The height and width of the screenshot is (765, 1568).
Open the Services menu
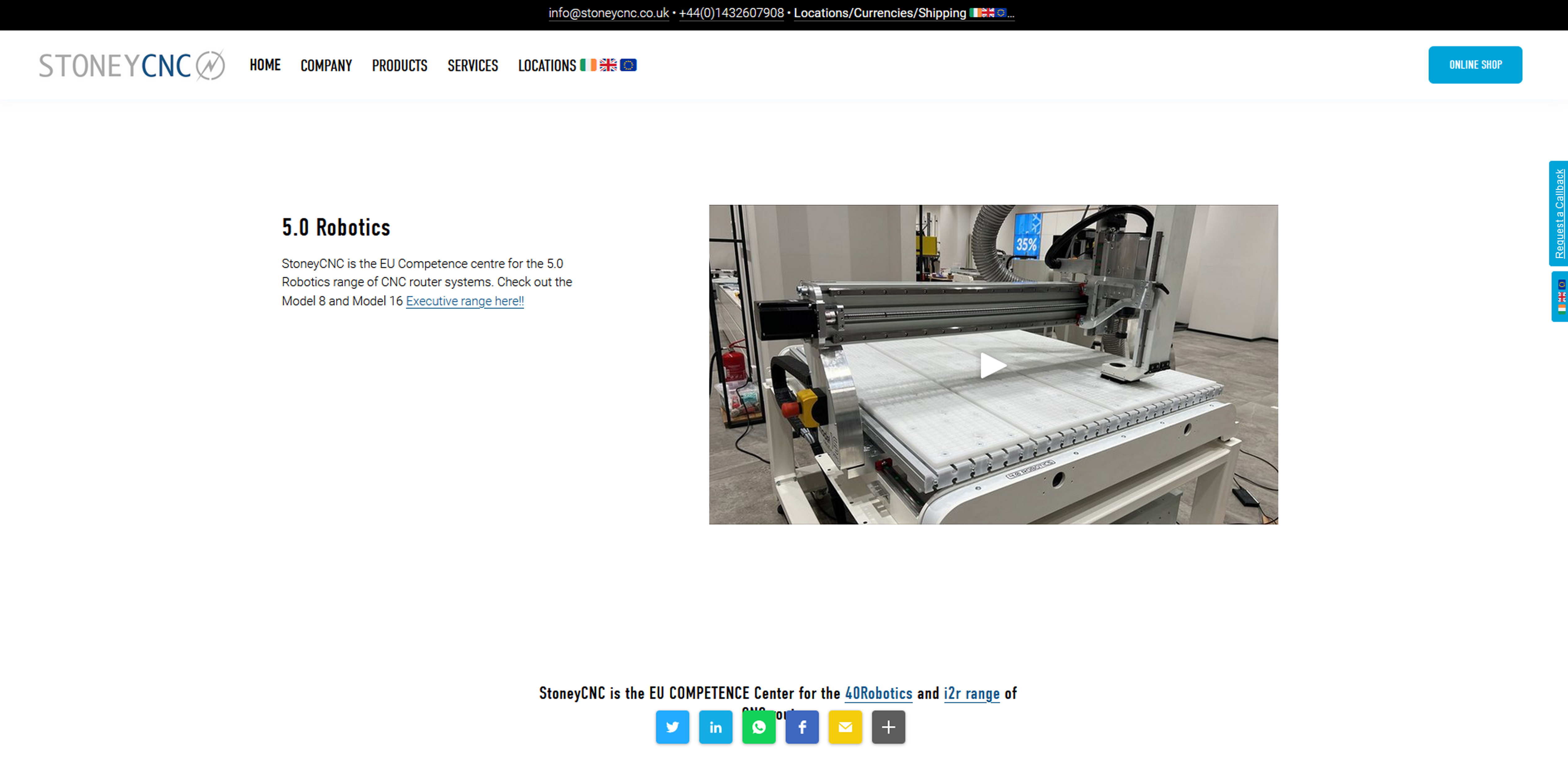coord(472,65)
